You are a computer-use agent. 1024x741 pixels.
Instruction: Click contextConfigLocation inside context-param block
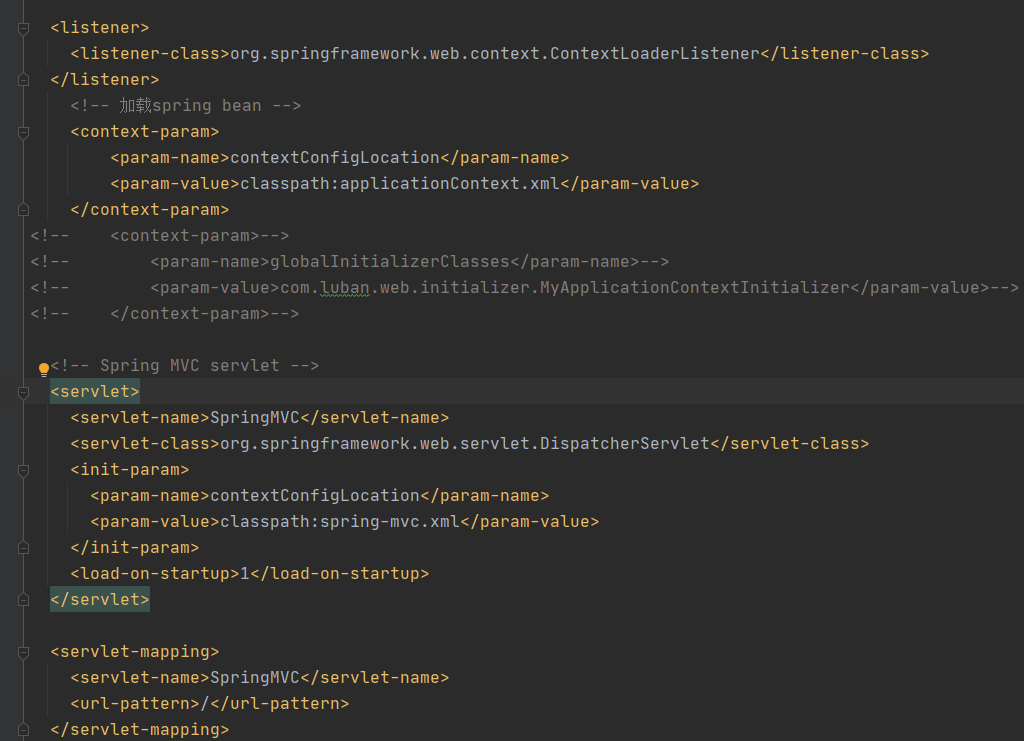click(335, 157)
